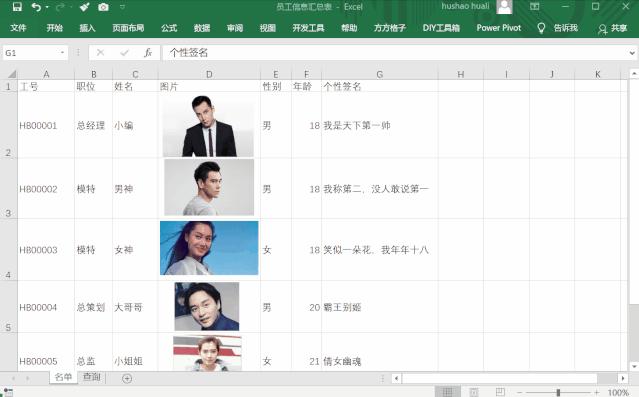Image resolution: width=639 pixels, height=397 pixels.
Task: Click the zoom slider handle
Action: [x=558, y=392]
